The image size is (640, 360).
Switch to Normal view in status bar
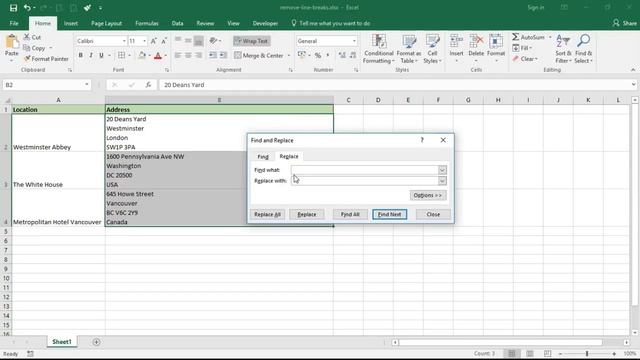coord(512,353)
